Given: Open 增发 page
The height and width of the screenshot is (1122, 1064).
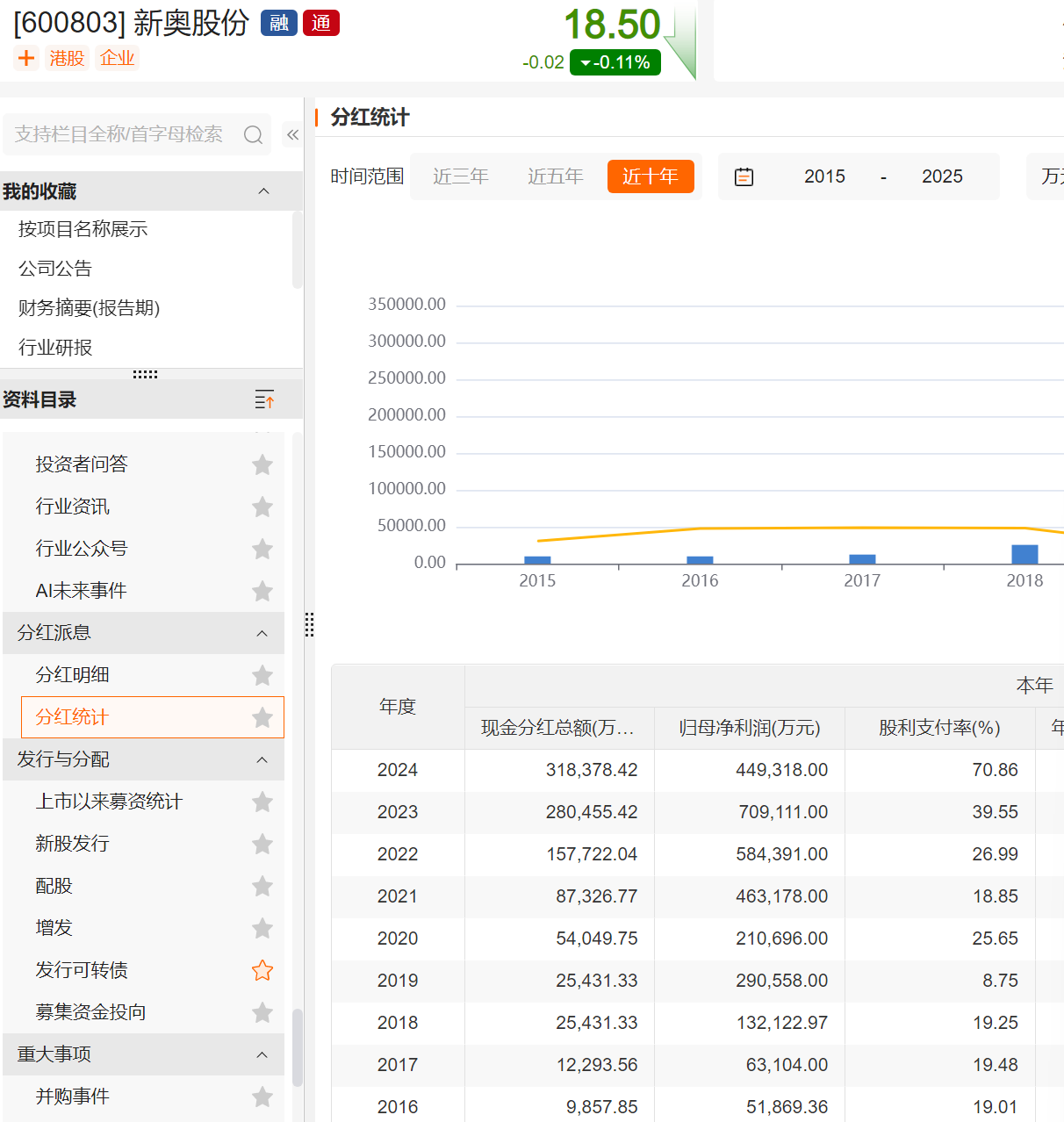Looking at the screenshot, I should tap(54, 928).
